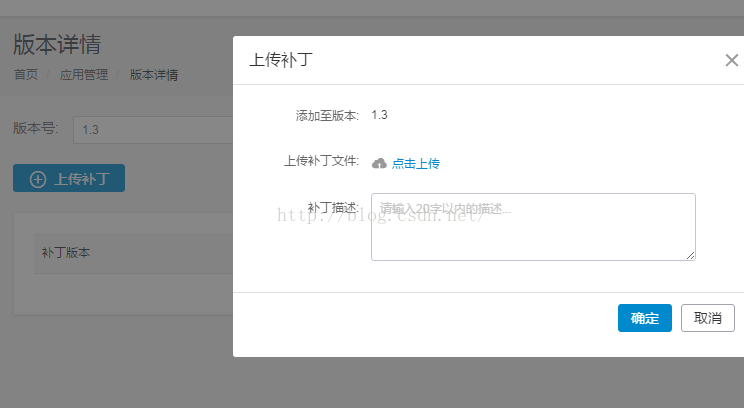The image size is (744, 408).
Task: Click the plus icon on 上传补丁 button
Action: [x=38, y=179]
